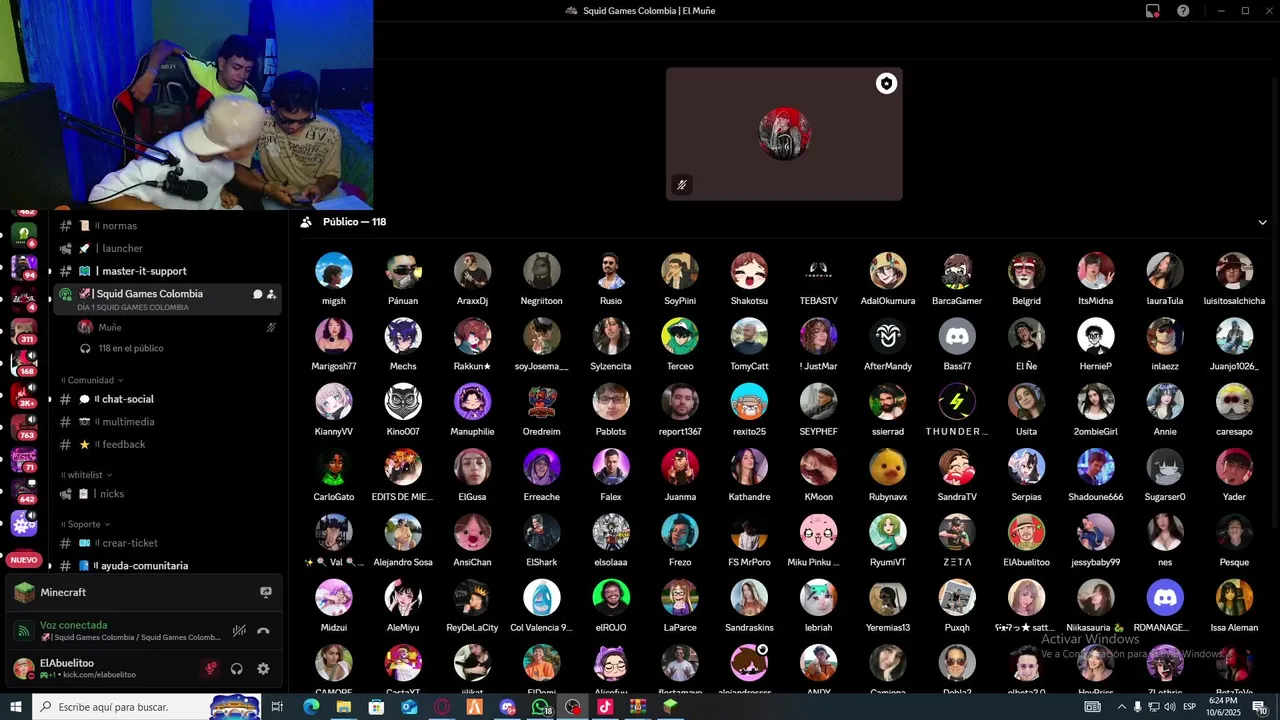Select the Squid Games Colombia stage channel

(x=167, y=298)
